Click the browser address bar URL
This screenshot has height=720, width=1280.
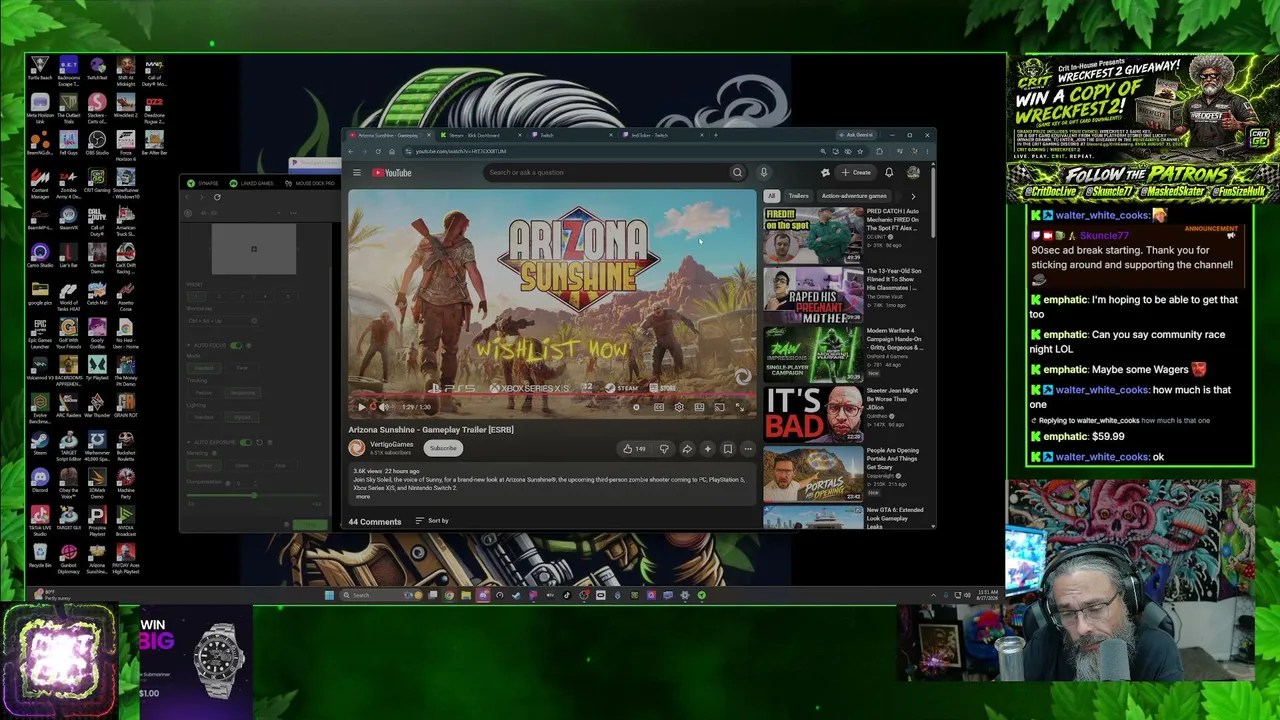tap(461, 151)
